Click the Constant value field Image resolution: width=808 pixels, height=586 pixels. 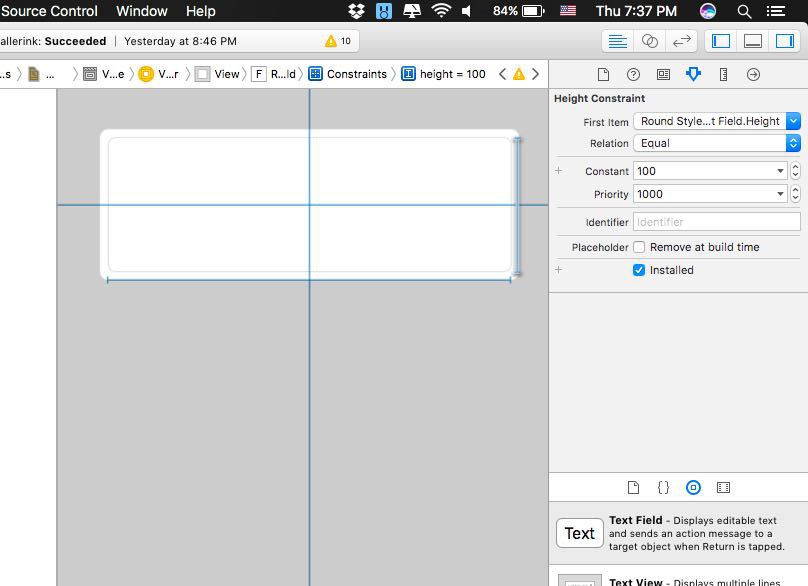704,171
